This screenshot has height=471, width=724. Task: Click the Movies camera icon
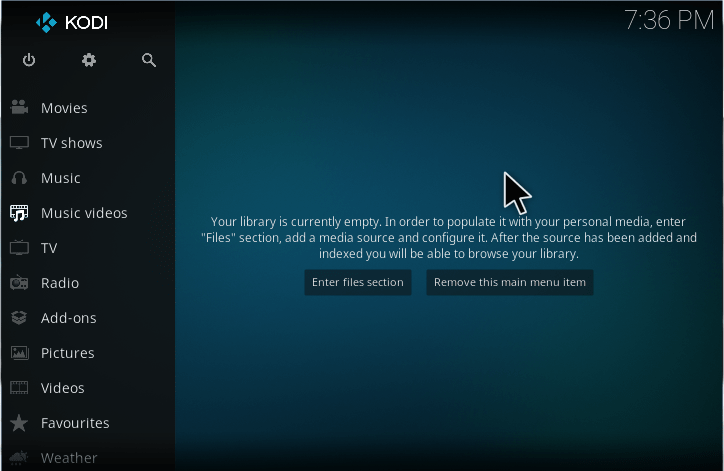pyautogui.click(x=19, y=108)
